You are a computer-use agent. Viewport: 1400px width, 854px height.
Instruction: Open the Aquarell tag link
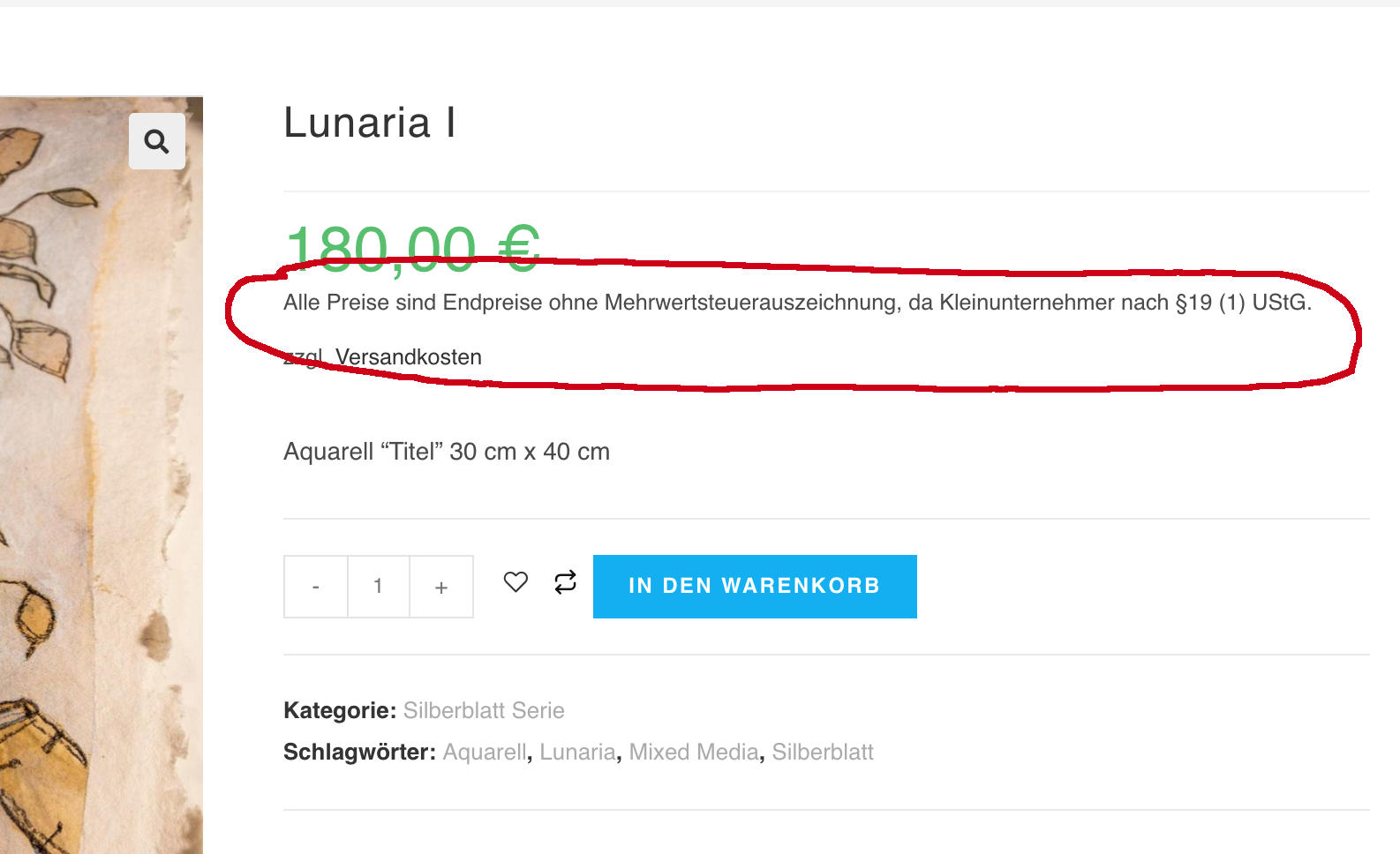[485, 752]
